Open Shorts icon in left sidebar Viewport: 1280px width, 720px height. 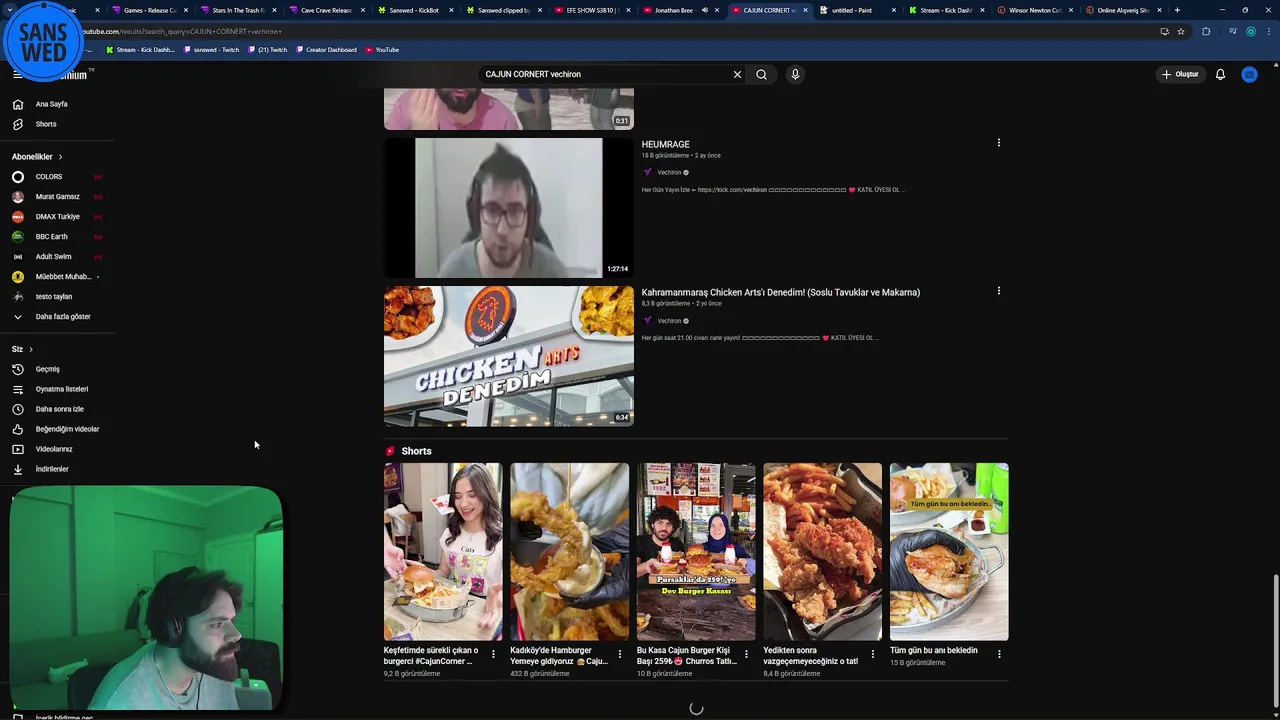click(x=18, y=124)
